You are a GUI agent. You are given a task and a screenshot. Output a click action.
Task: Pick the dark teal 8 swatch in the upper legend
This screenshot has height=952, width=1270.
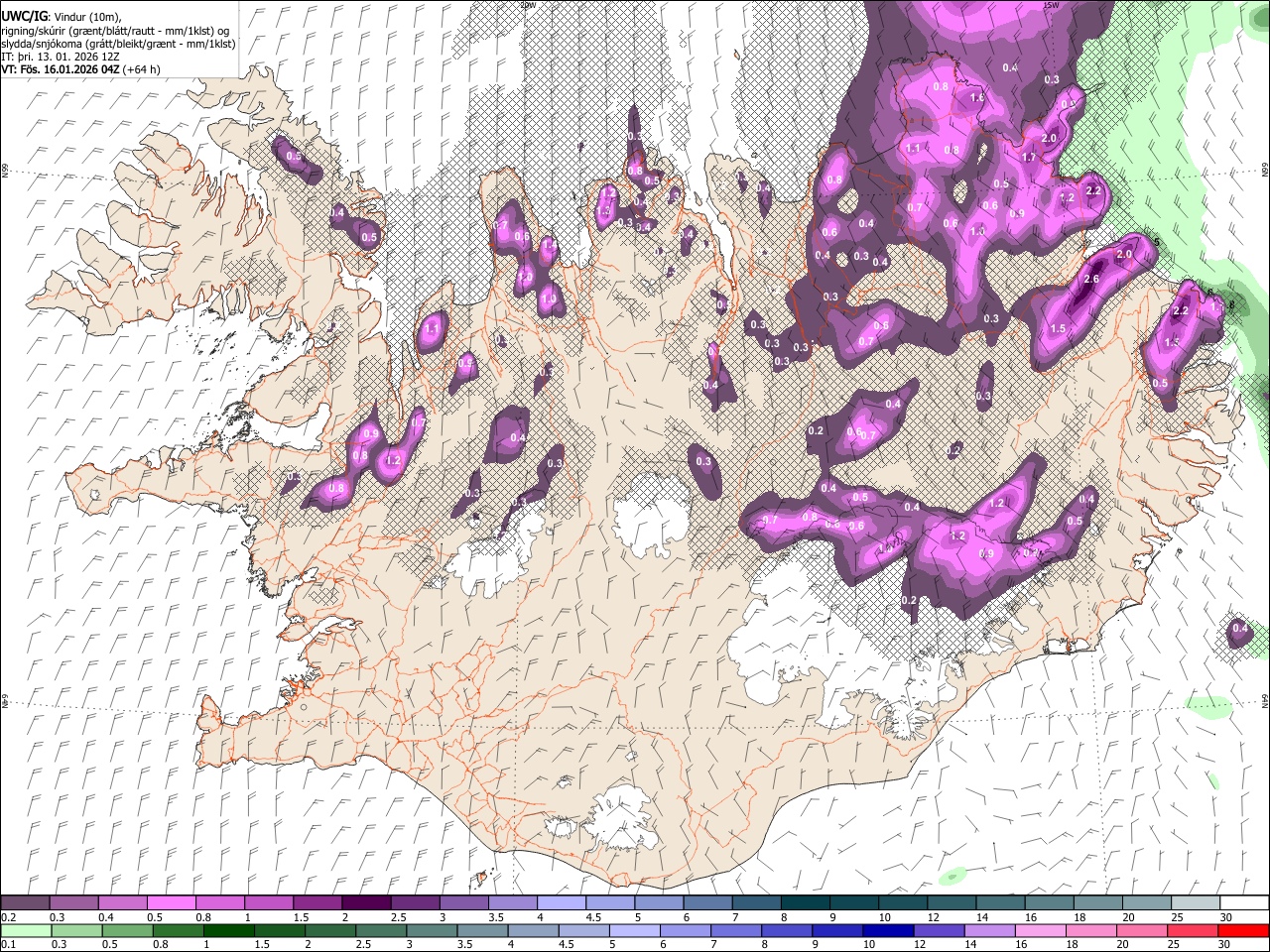[805, 903]
